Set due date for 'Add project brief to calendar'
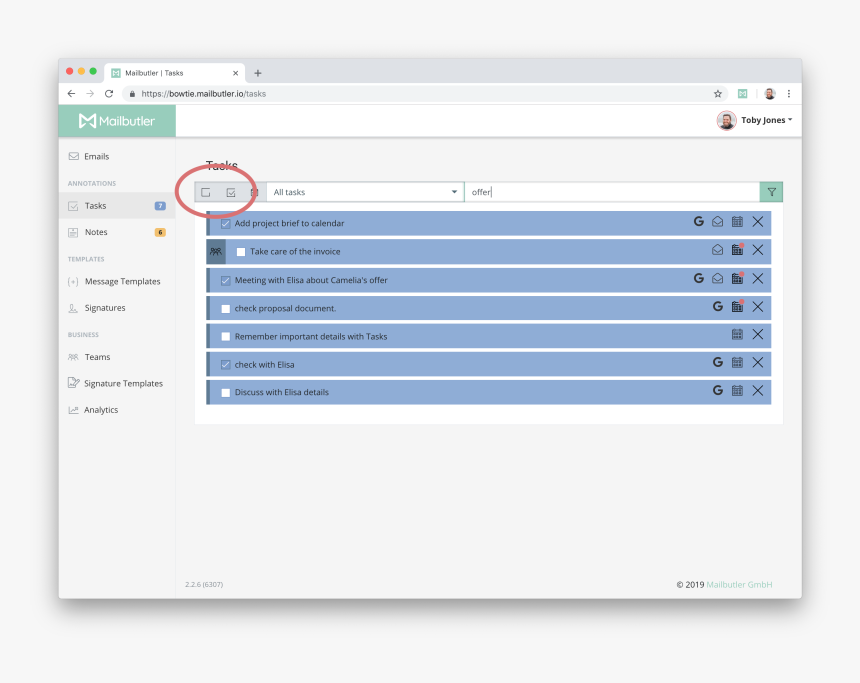Image resolution: width=860 pixels, height=683 pixels. click(x=737, y=222)
